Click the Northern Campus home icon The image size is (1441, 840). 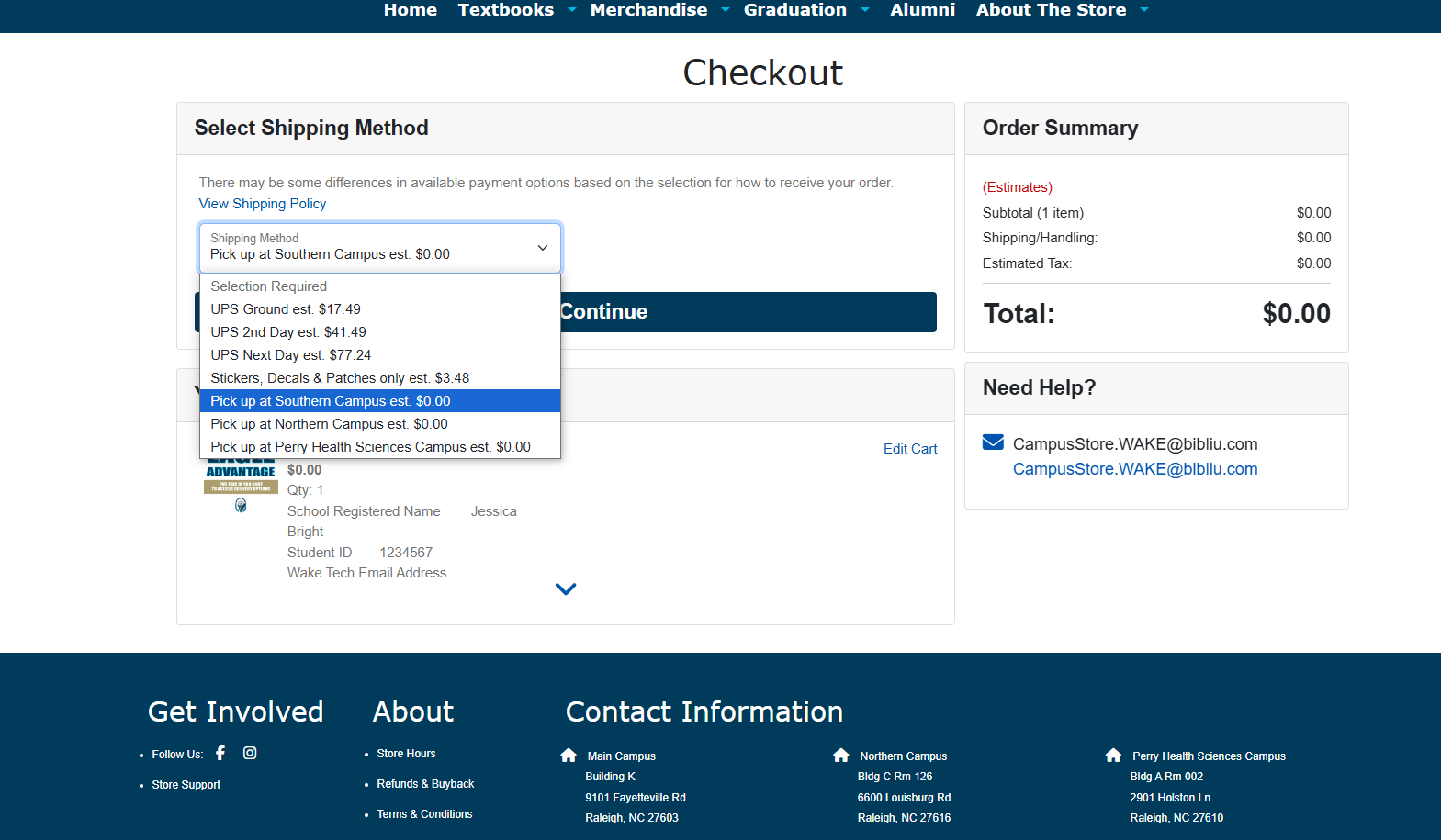click(840, 756)
